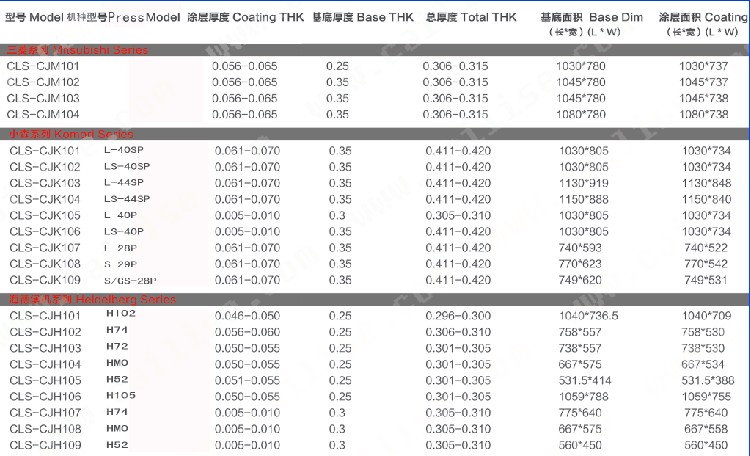Select the CLS-CJK105 model name
This screenshot has width=750, height=456.
(44, 215)
